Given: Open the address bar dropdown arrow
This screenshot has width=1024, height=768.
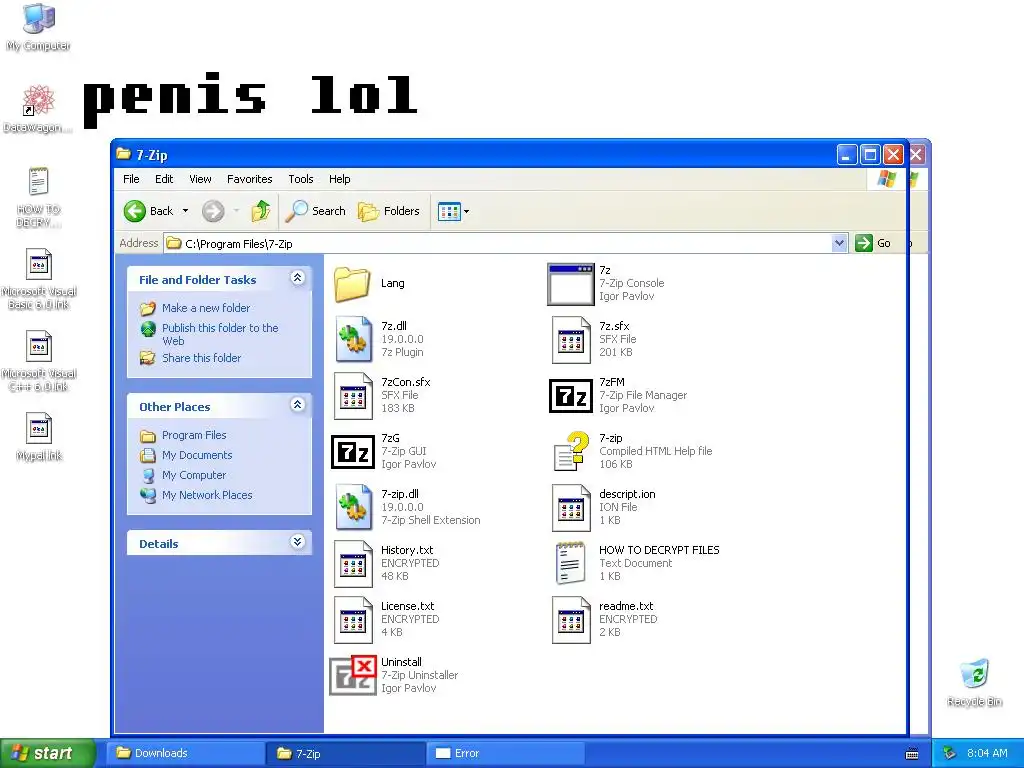Looking at the screenshot, I should [840, 243].
